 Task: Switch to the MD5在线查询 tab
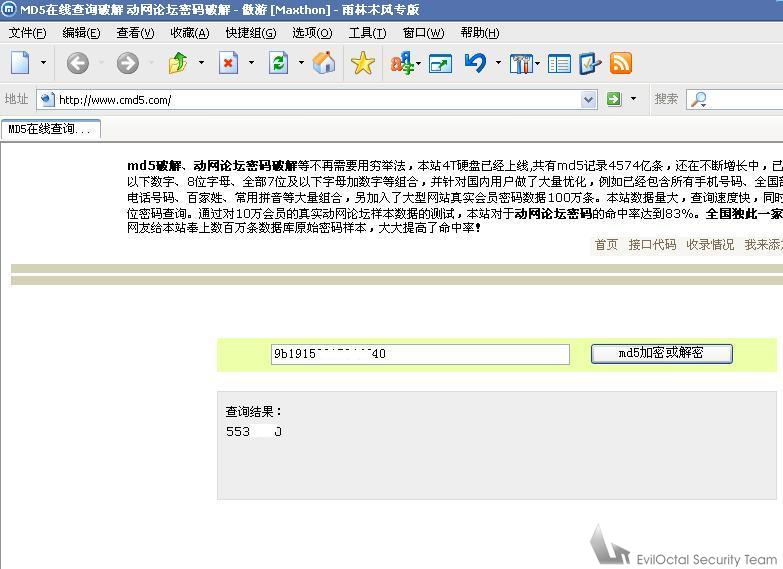click(x=49, y=129)
